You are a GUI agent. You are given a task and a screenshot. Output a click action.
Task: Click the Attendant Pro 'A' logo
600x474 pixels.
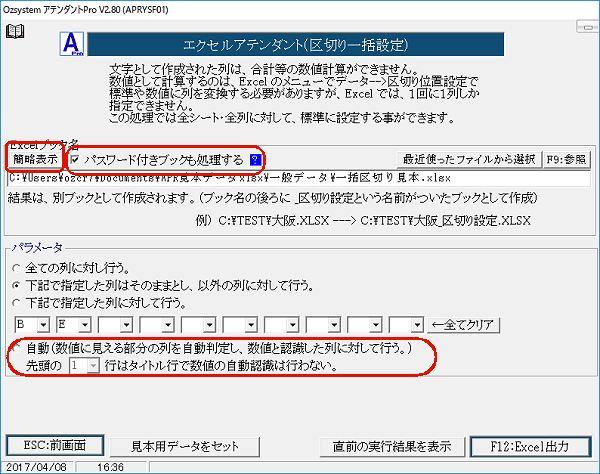coord(72,44)
